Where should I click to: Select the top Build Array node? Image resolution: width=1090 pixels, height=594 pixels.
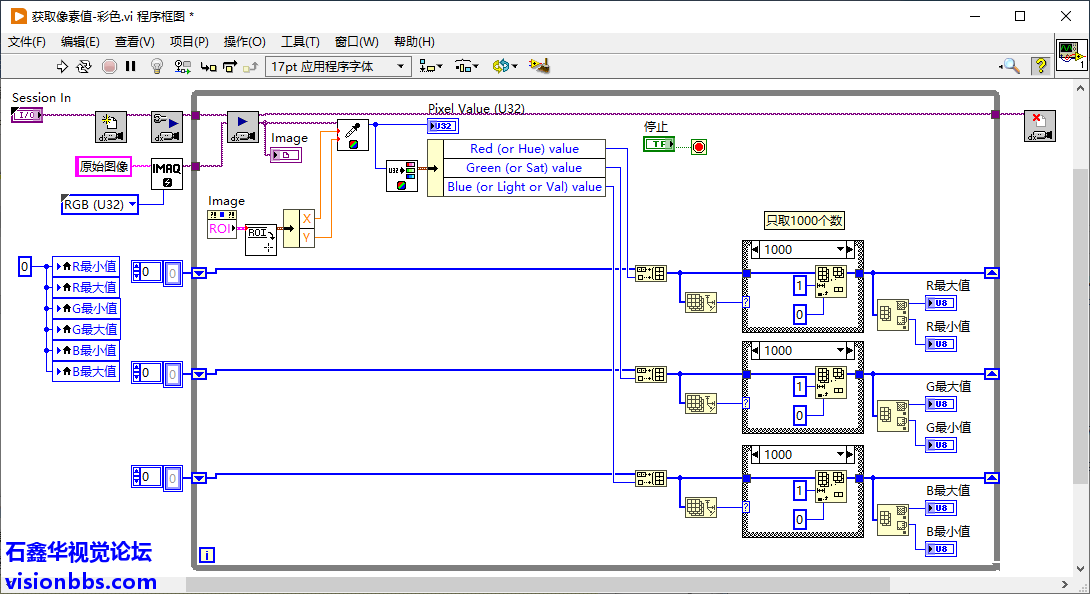(651, 273)
